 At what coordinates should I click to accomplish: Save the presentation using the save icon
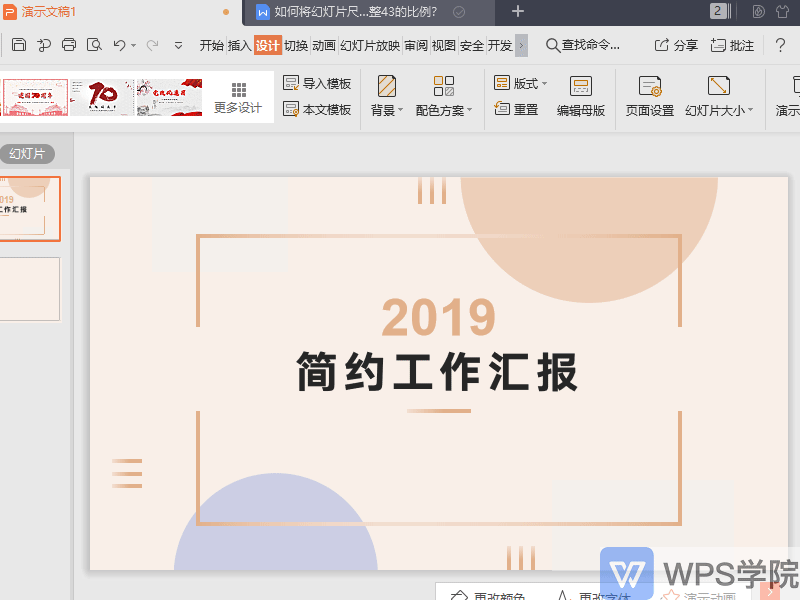tap(18, 45)
